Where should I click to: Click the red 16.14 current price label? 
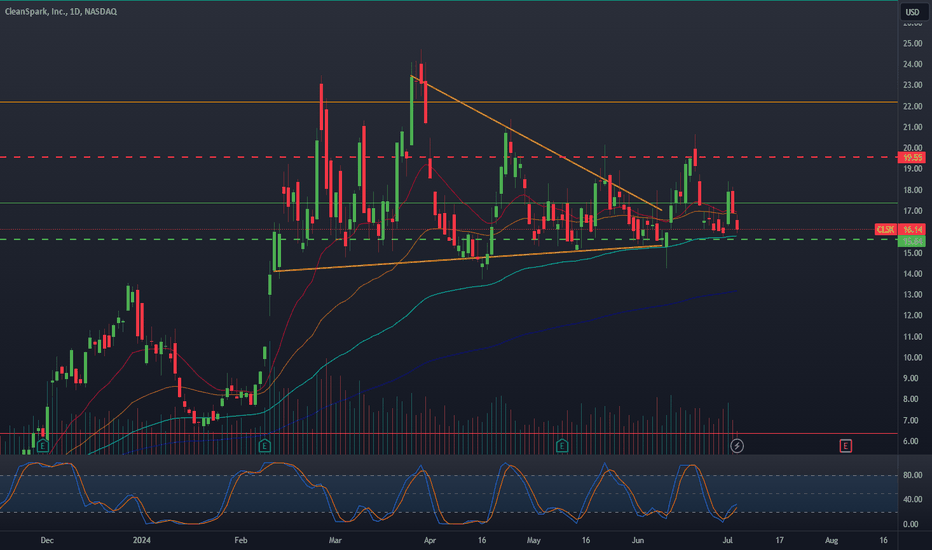[912, 229]
